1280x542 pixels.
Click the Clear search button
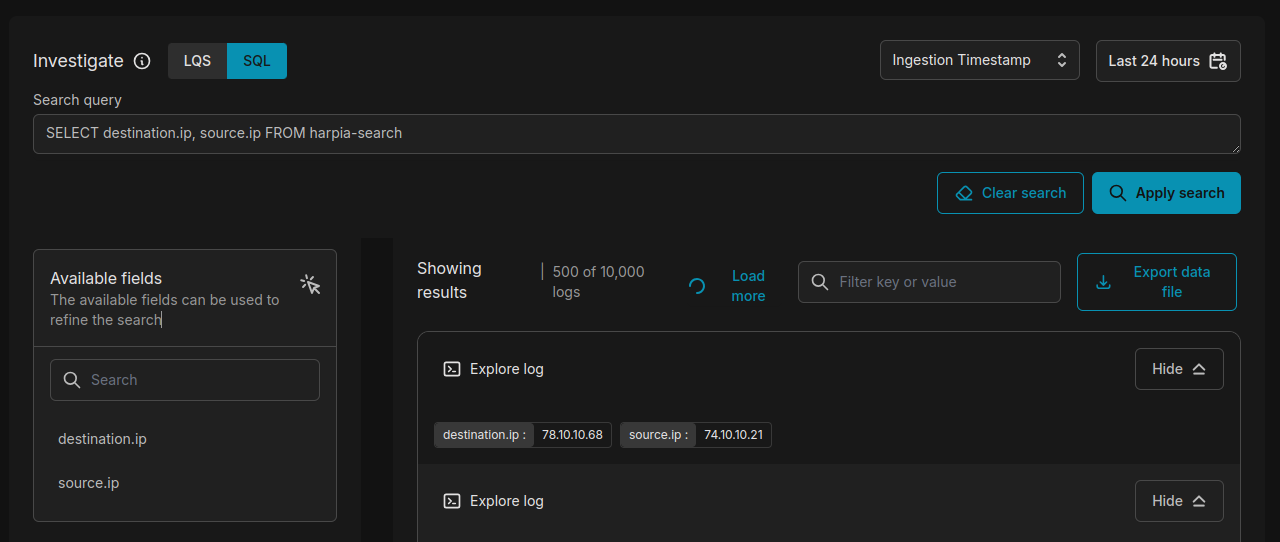[x=1010, y=193]
